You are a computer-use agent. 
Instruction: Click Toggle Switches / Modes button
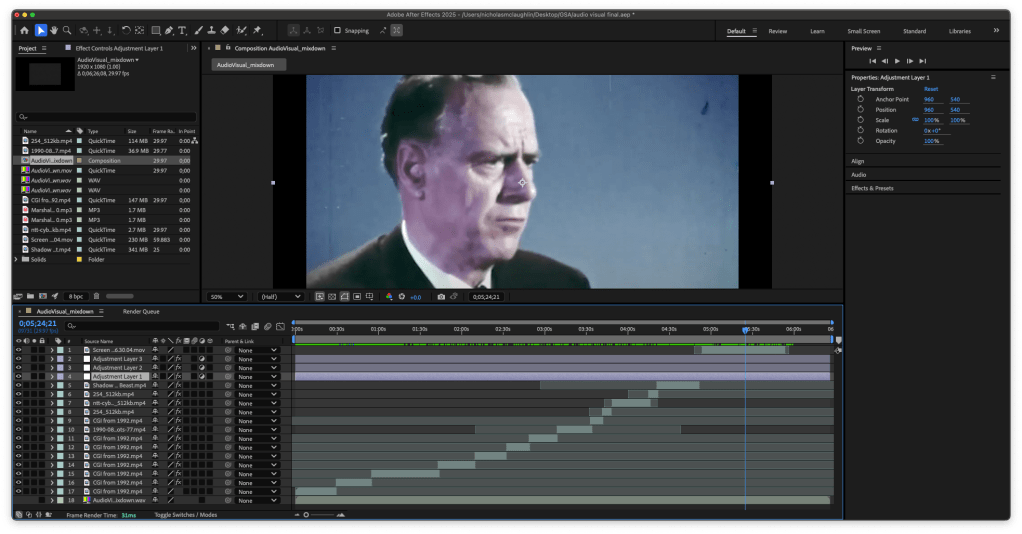click(x=185, y=515)
